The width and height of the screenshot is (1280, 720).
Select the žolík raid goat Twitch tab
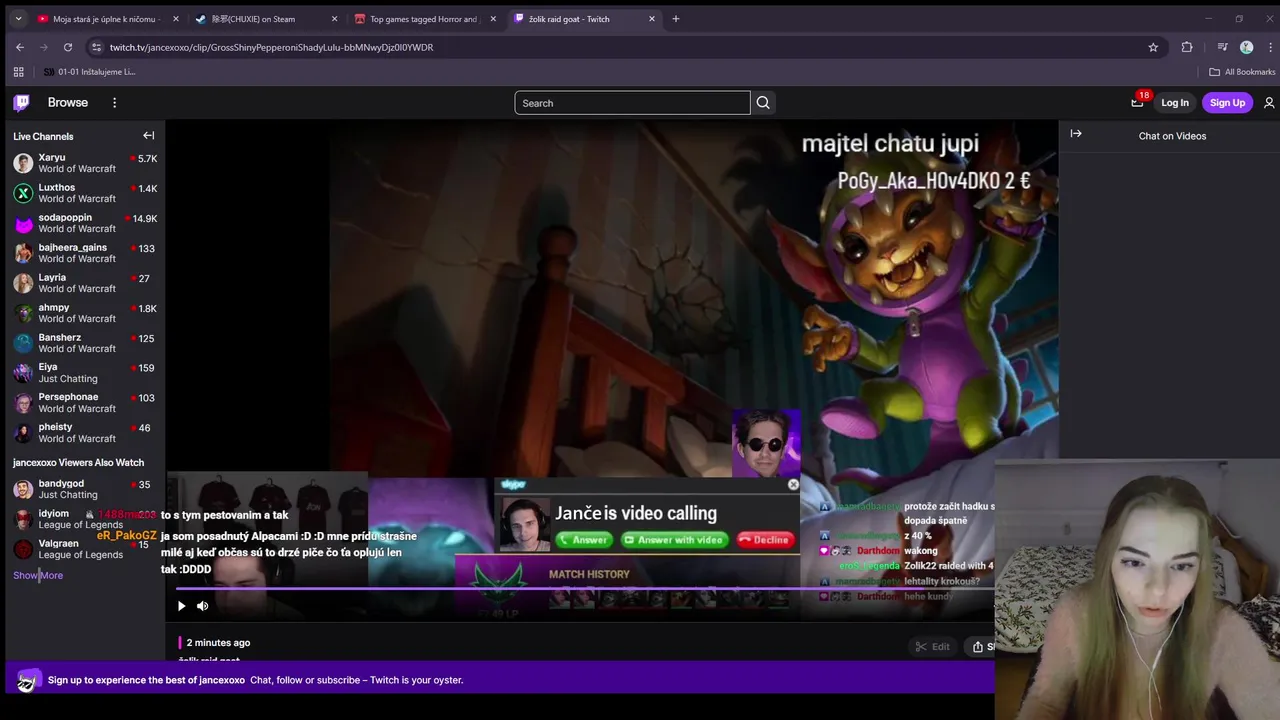(x=584, y=19)
